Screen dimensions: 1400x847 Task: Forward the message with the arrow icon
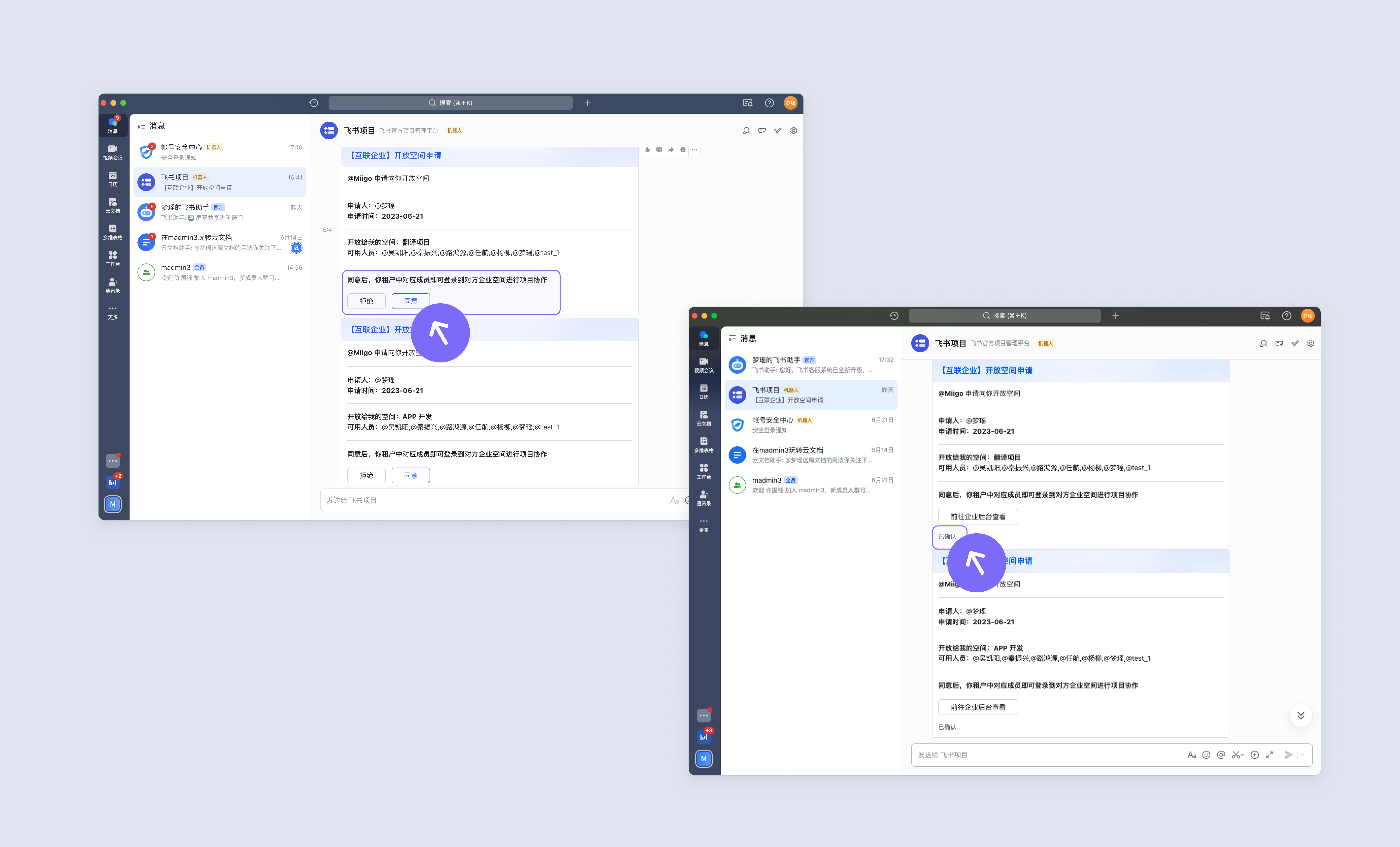[671, 150]
